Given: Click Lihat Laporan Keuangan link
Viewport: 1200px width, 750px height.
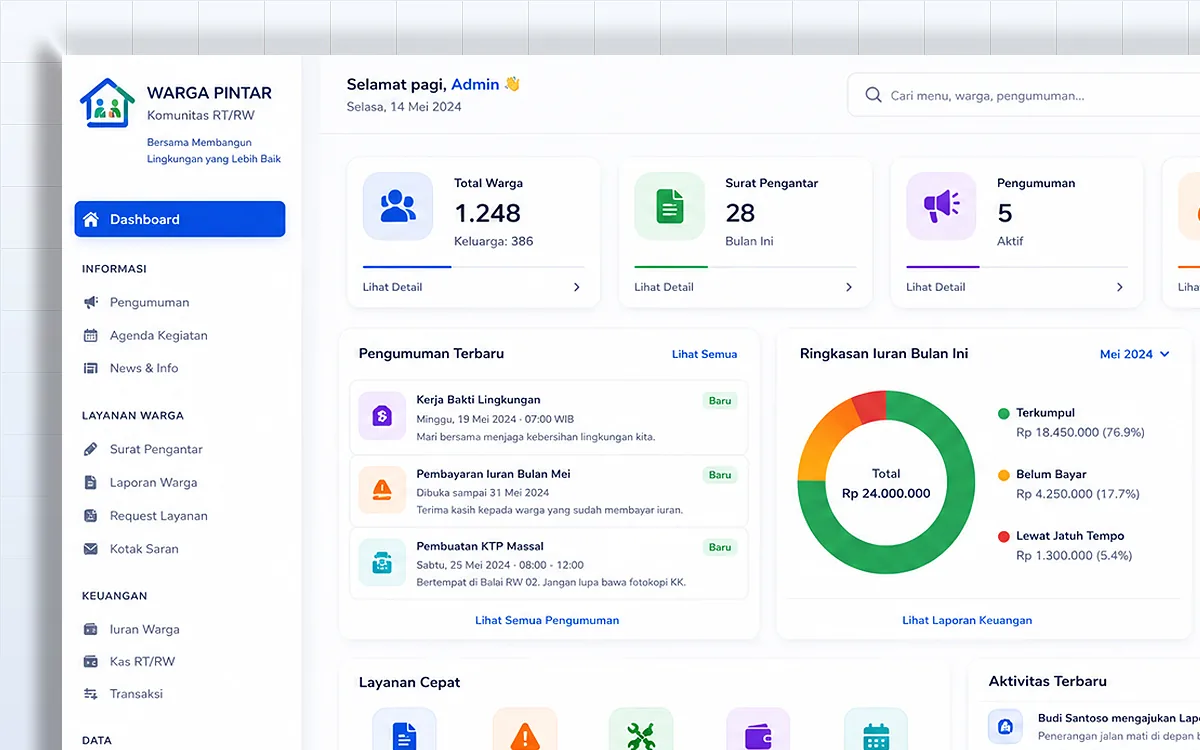Looking at the screenshot, I should tap(967, 620).
